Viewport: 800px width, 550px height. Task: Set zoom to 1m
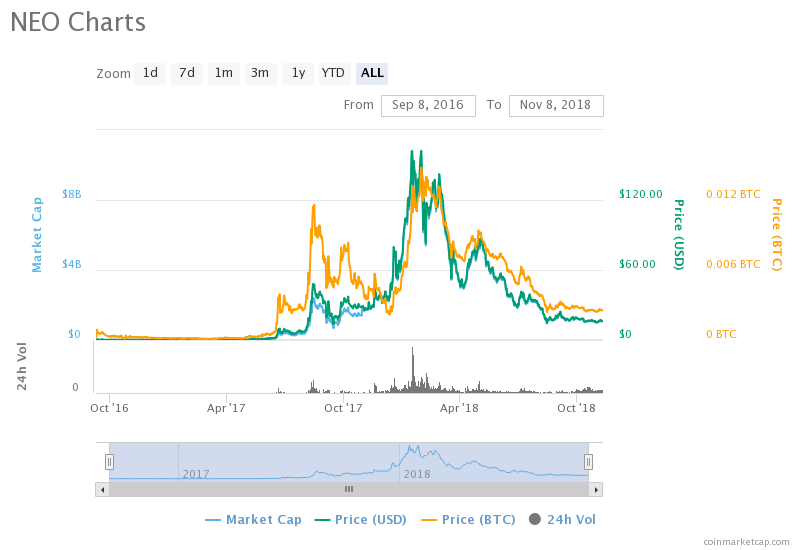[x=223, y=73]
